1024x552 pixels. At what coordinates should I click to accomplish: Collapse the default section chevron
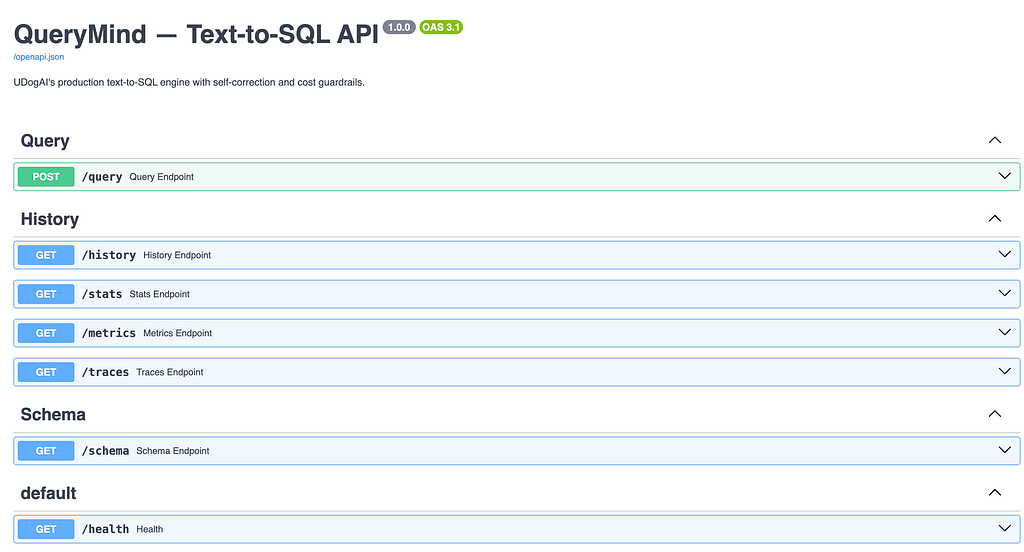pyautogui.click(x=995, y=493)
